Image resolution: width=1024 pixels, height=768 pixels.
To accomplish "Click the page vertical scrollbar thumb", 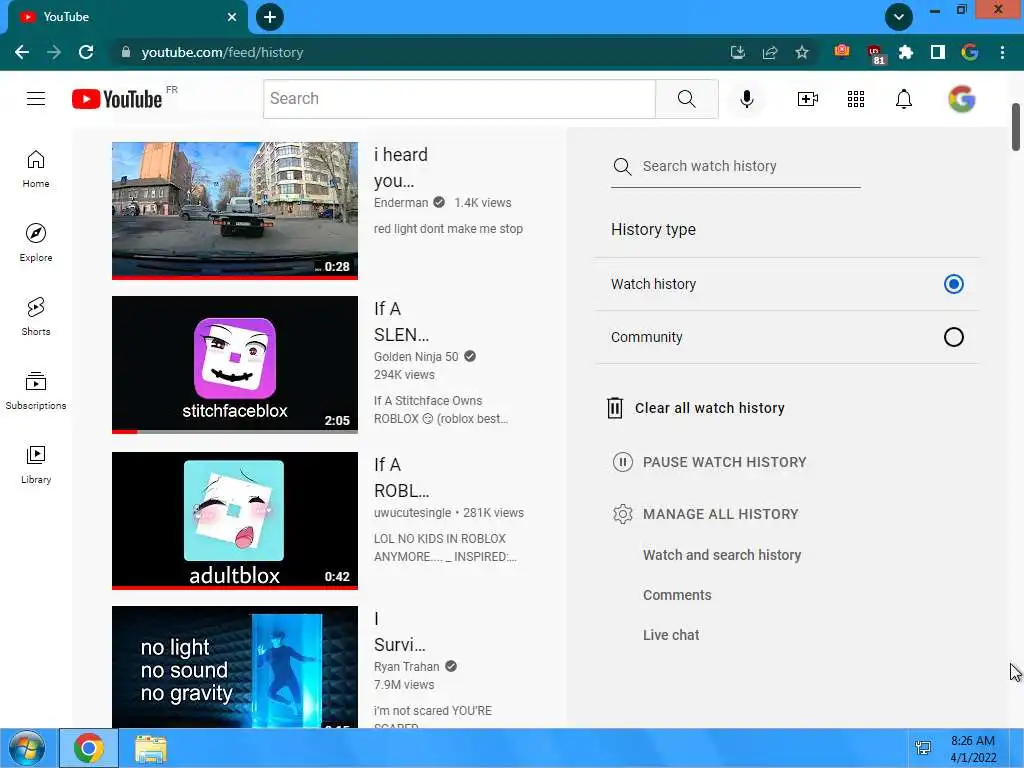I will (x=1016, y=127).
